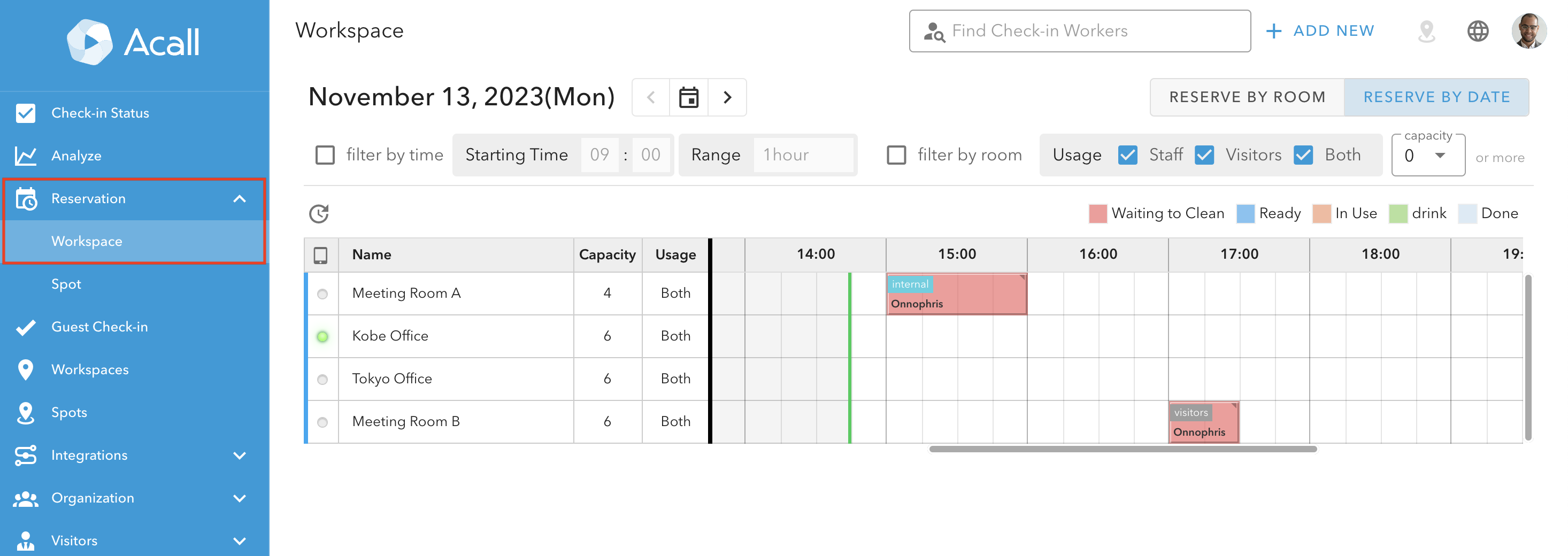Click the Organization people icon
Image resolution: width=1568 pixels, height=556 pixels.
pos(26,498)
